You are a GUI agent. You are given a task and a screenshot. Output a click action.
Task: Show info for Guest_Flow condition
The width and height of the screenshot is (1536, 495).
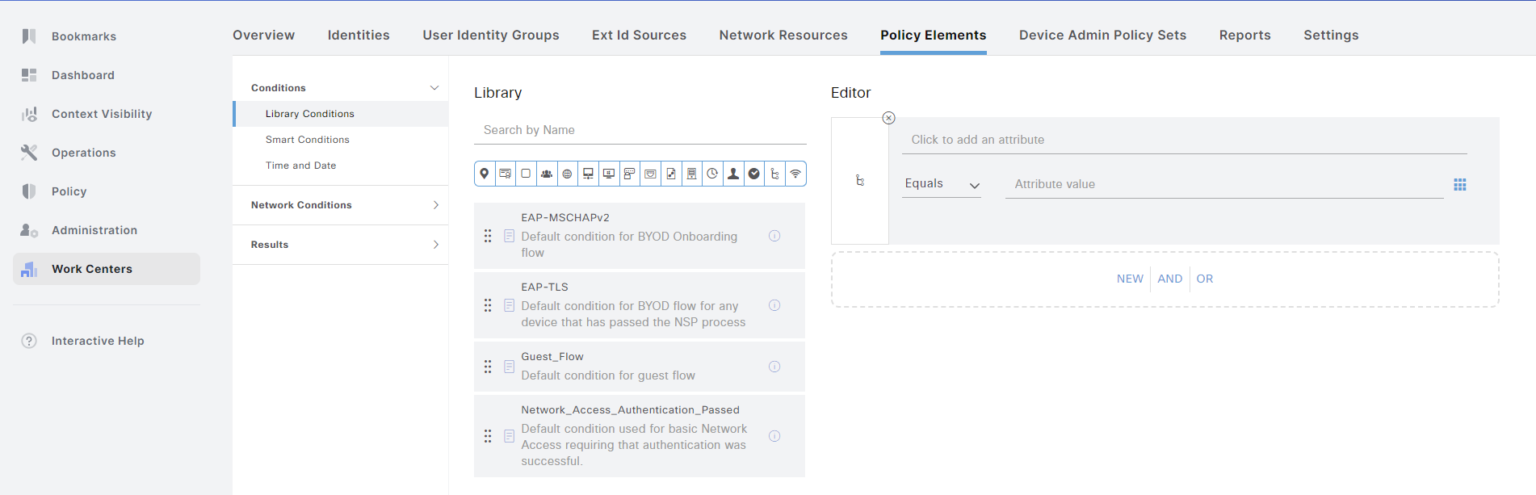(x=774, y=367)
